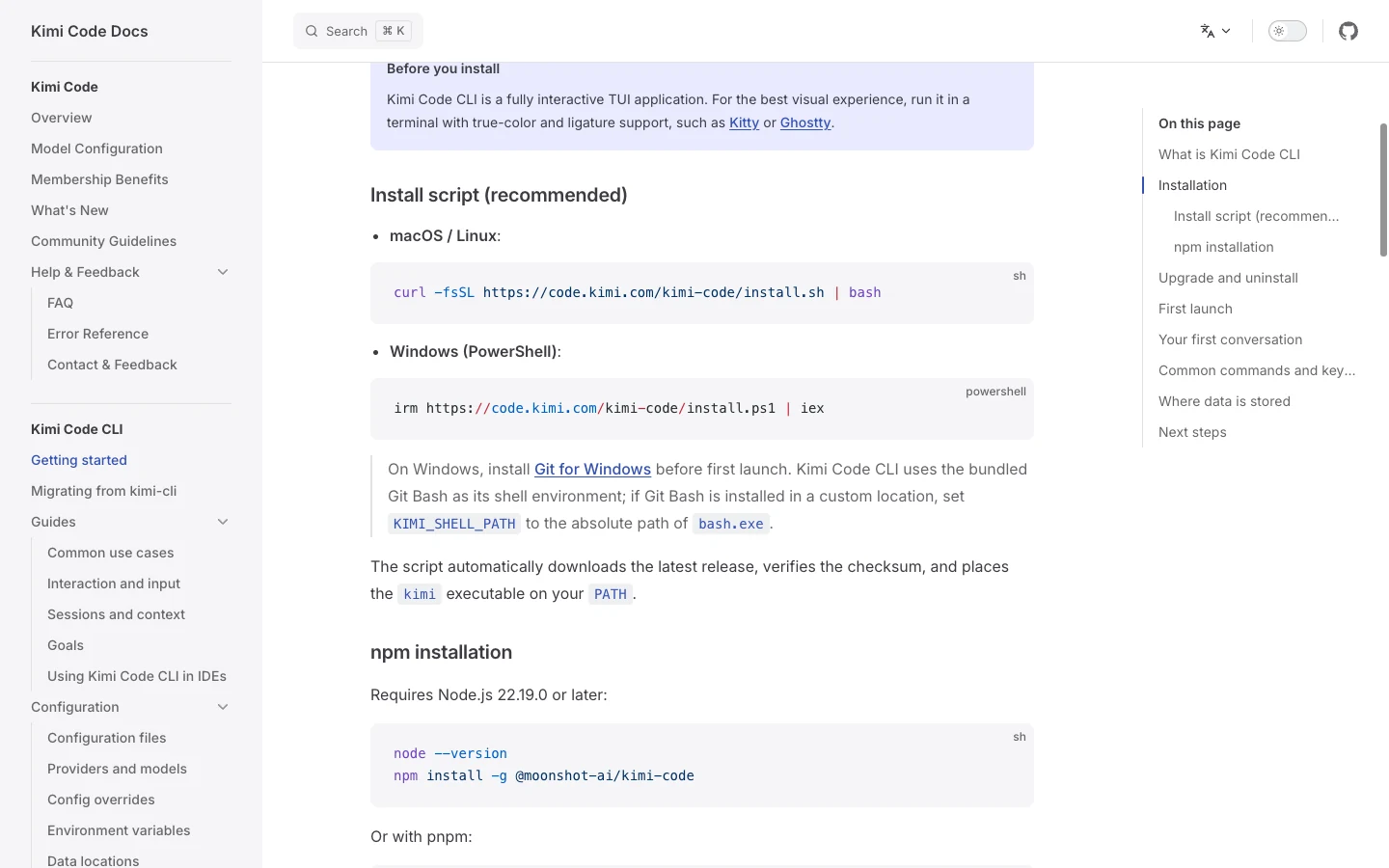Jump to Installation in page outline
Screen dimensions: 1389x868
pyautogui.click(x=1192, y=185)
